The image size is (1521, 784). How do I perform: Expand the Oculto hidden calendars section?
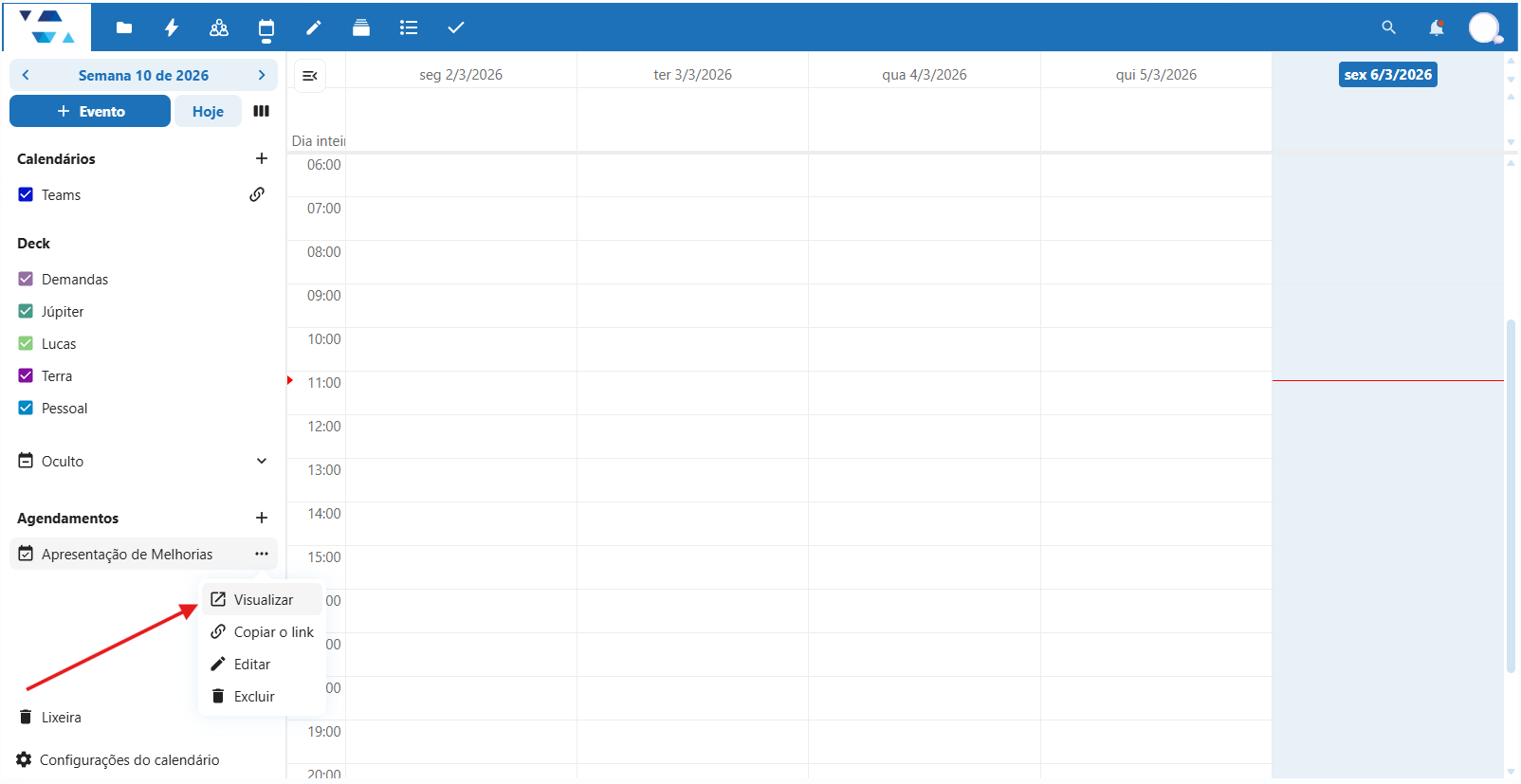click(262, 461)
